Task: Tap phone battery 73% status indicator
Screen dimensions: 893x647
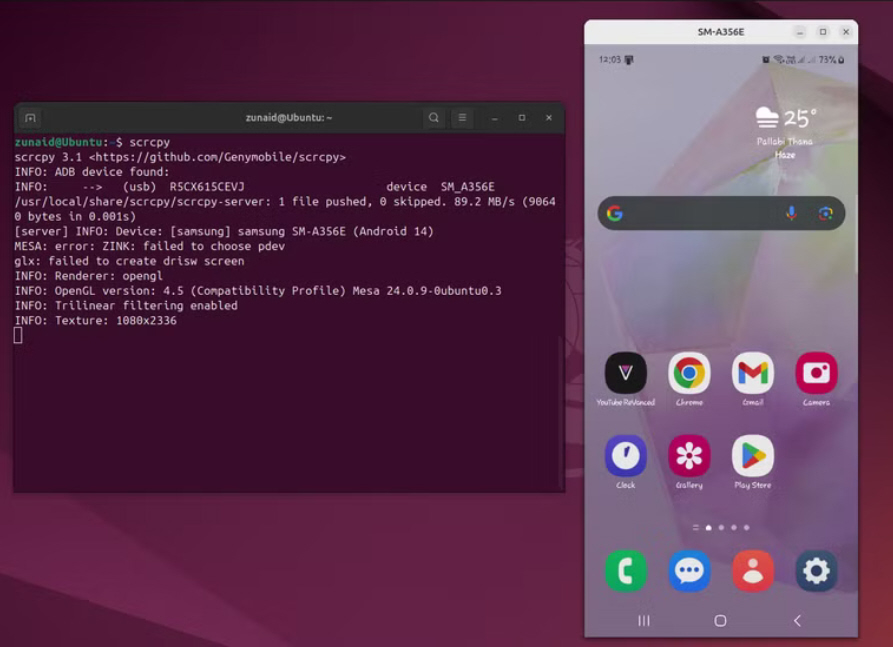Action: [831, 60]
